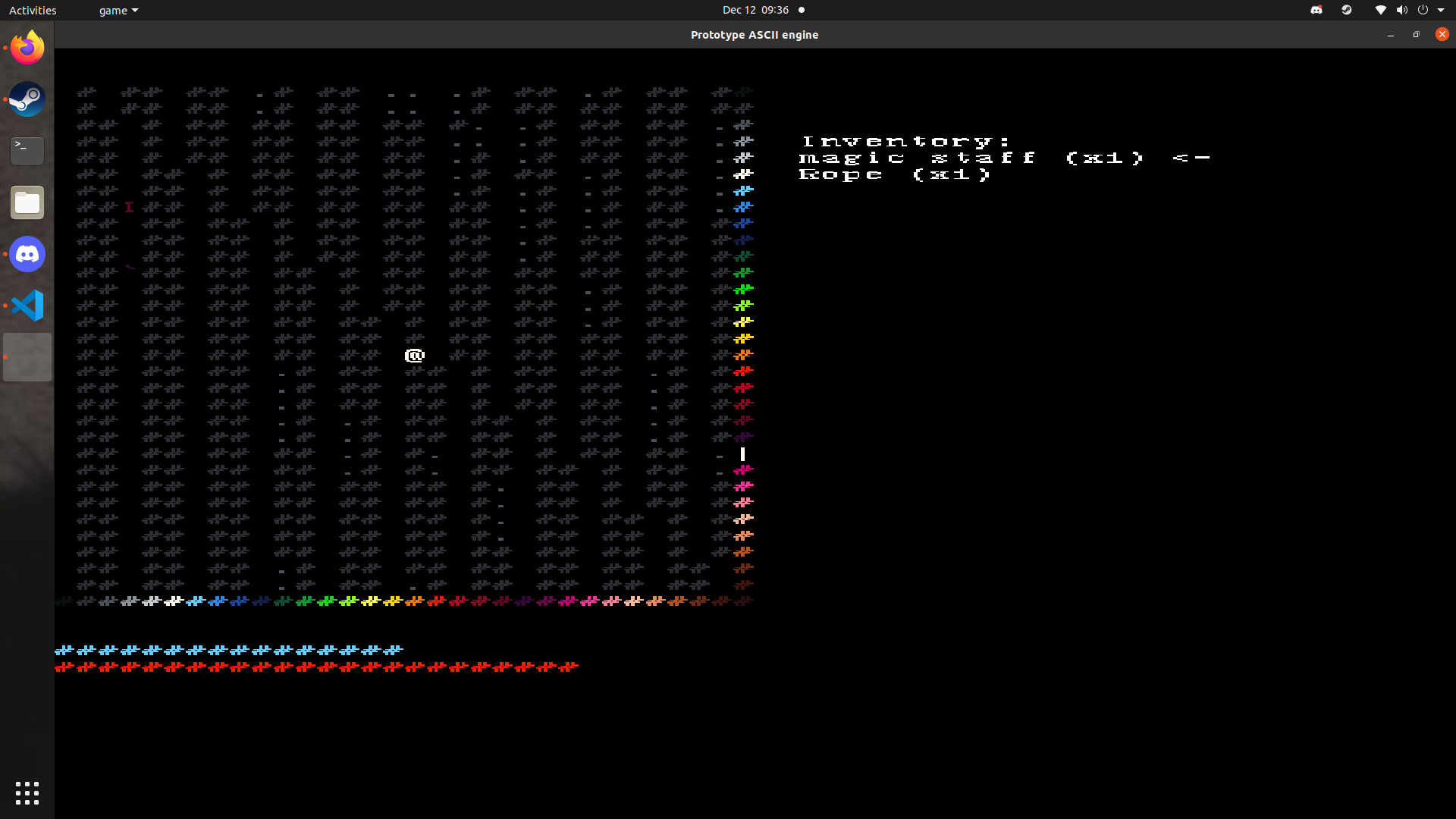The image size is (1456, 819).
Task: Open the Files manager dock icon
Action: (x=27, y=202)
